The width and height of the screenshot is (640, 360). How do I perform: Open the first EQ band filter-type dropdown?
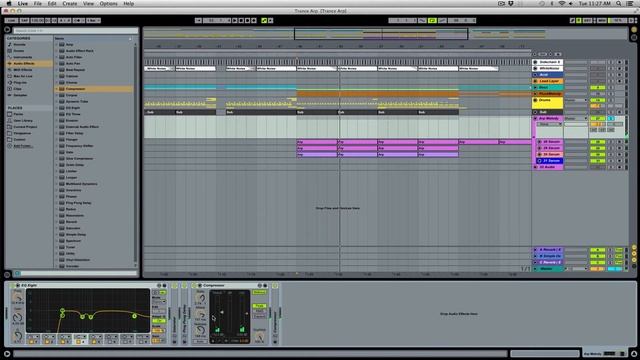coord(33,336)
